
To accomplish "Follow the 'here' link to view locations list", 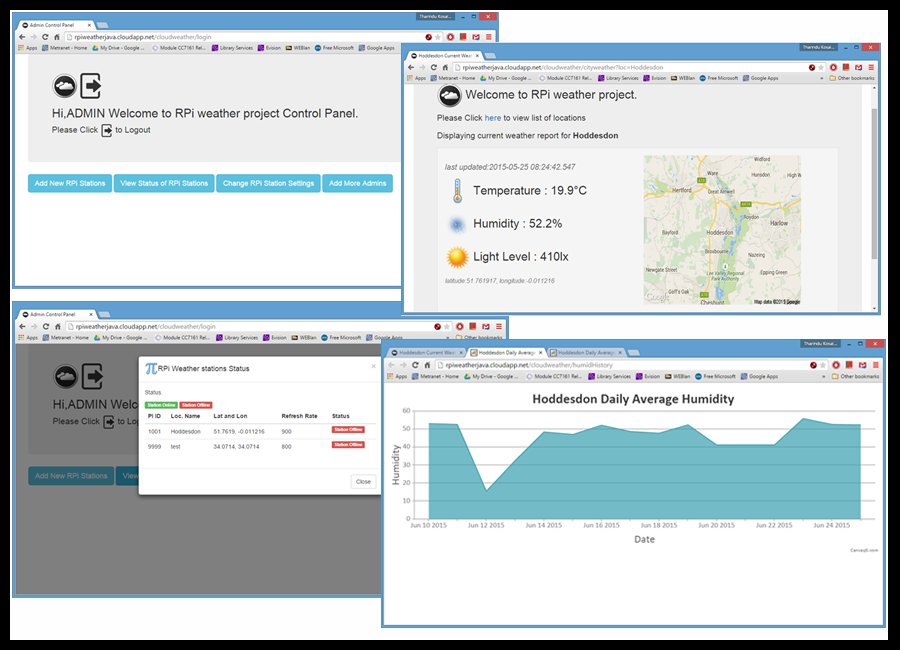I will point(493,118).
